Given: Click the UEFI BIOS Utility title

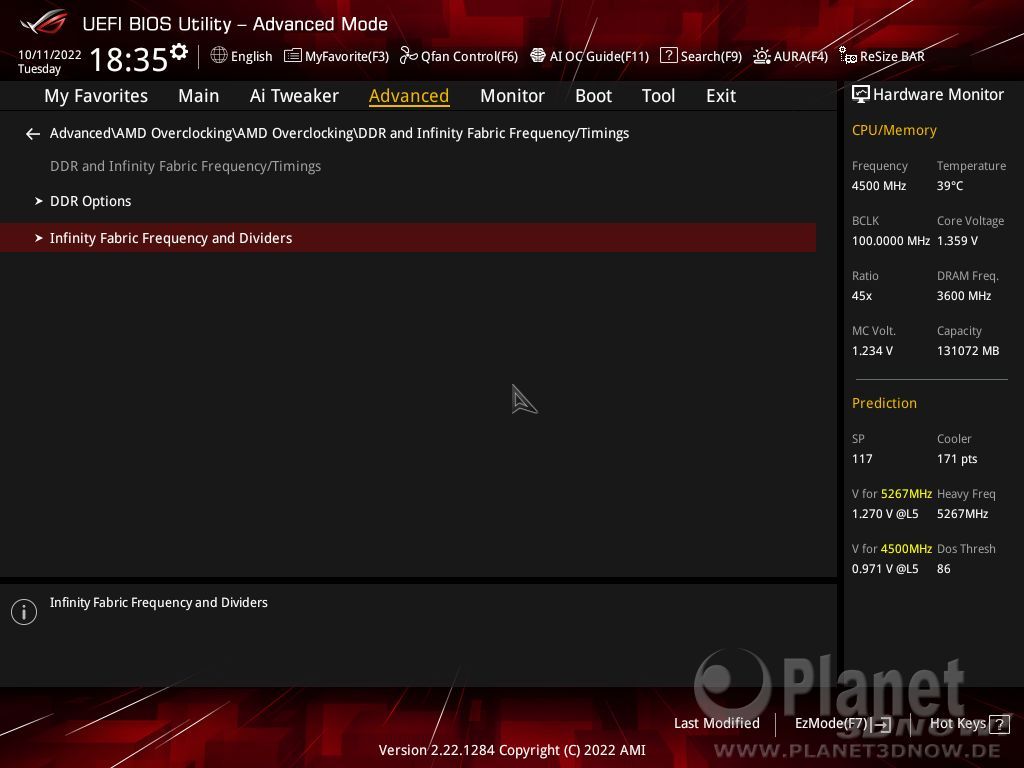Looking at the screenshot, I should click(x=235, y=24).
